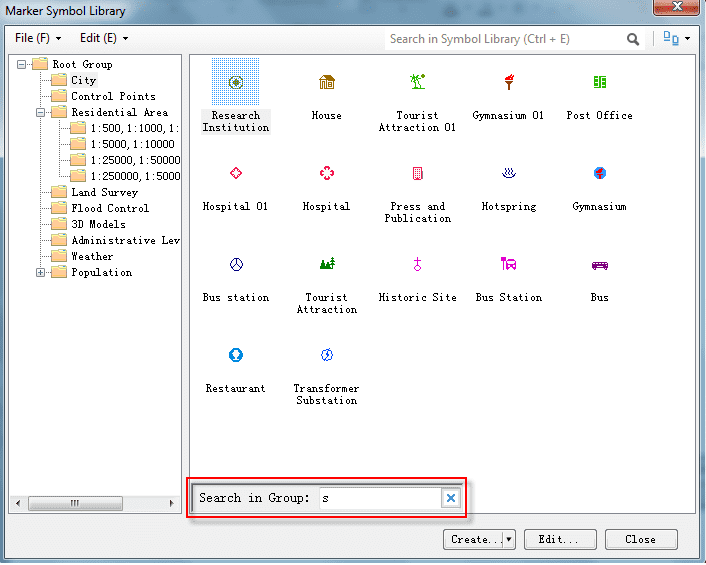Collapse the Root Group tree node
The width and height of the screenshot is (706, 565).
pos(23,64)
